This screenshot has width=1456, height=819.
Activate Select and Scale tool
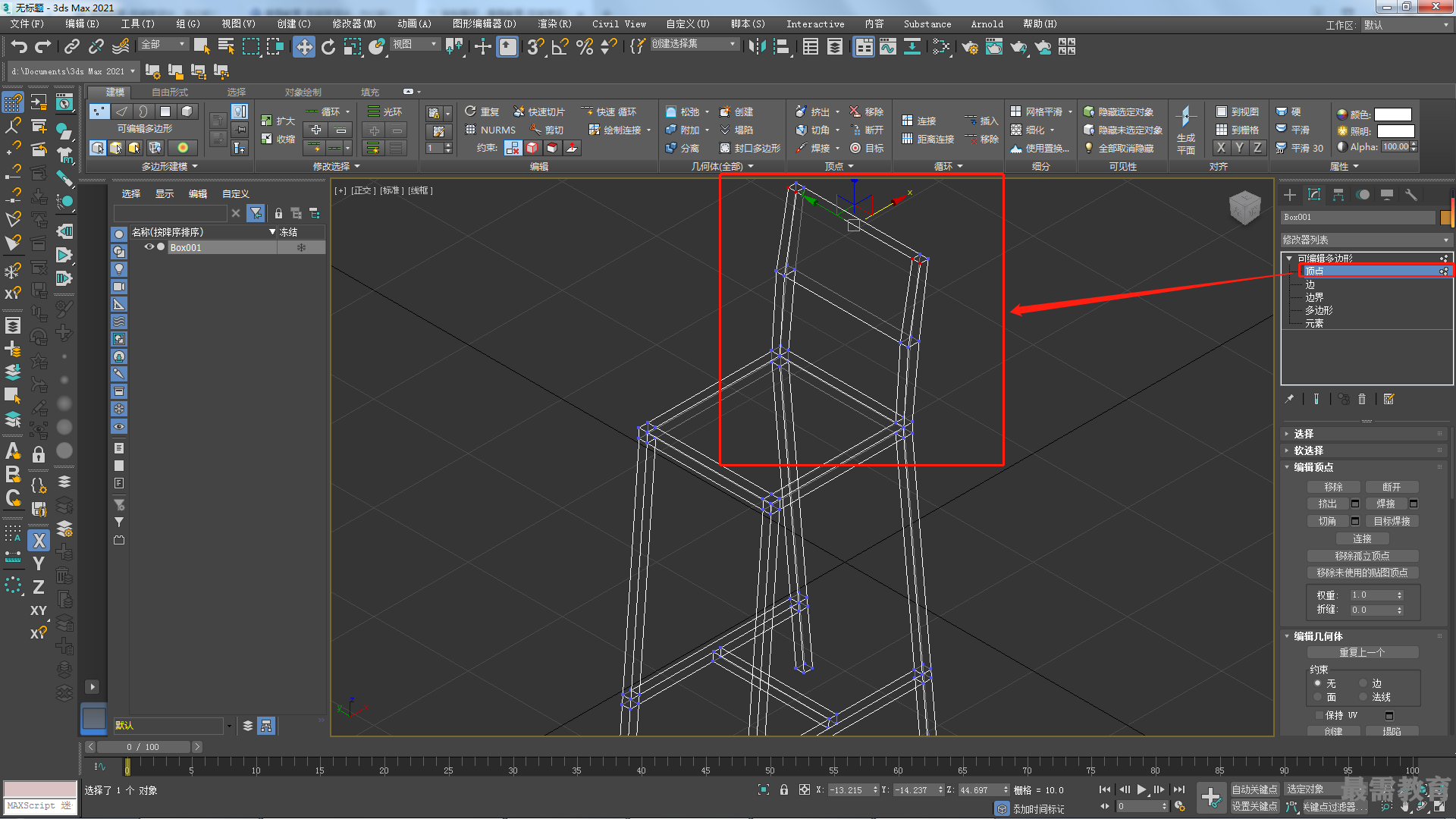[353, 47]
